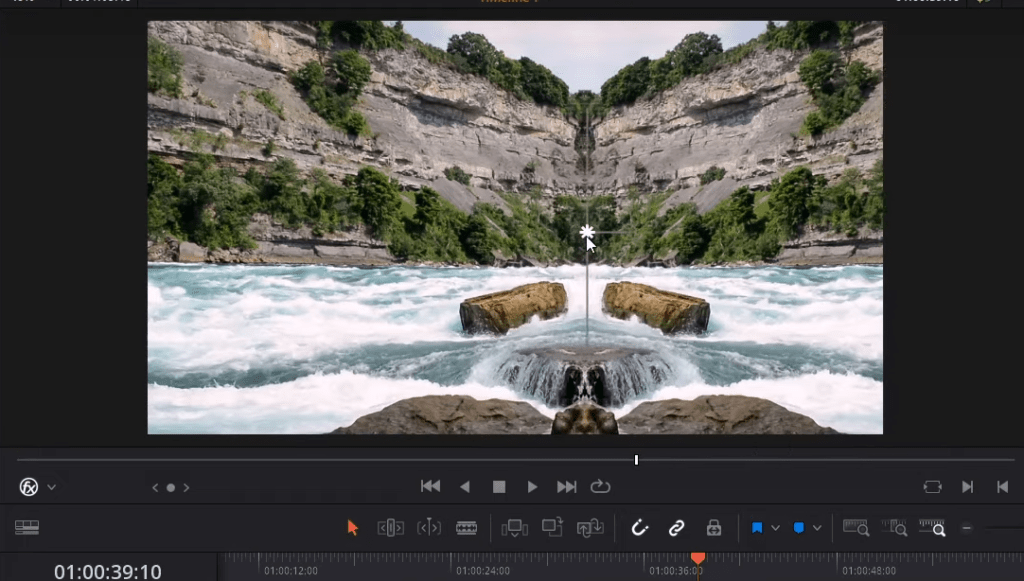The width and height of the screenshot is (1024, 581).
Task: Click ruler label 01:00:24:00
Action: pyautogui.click(x=483, y=571)
